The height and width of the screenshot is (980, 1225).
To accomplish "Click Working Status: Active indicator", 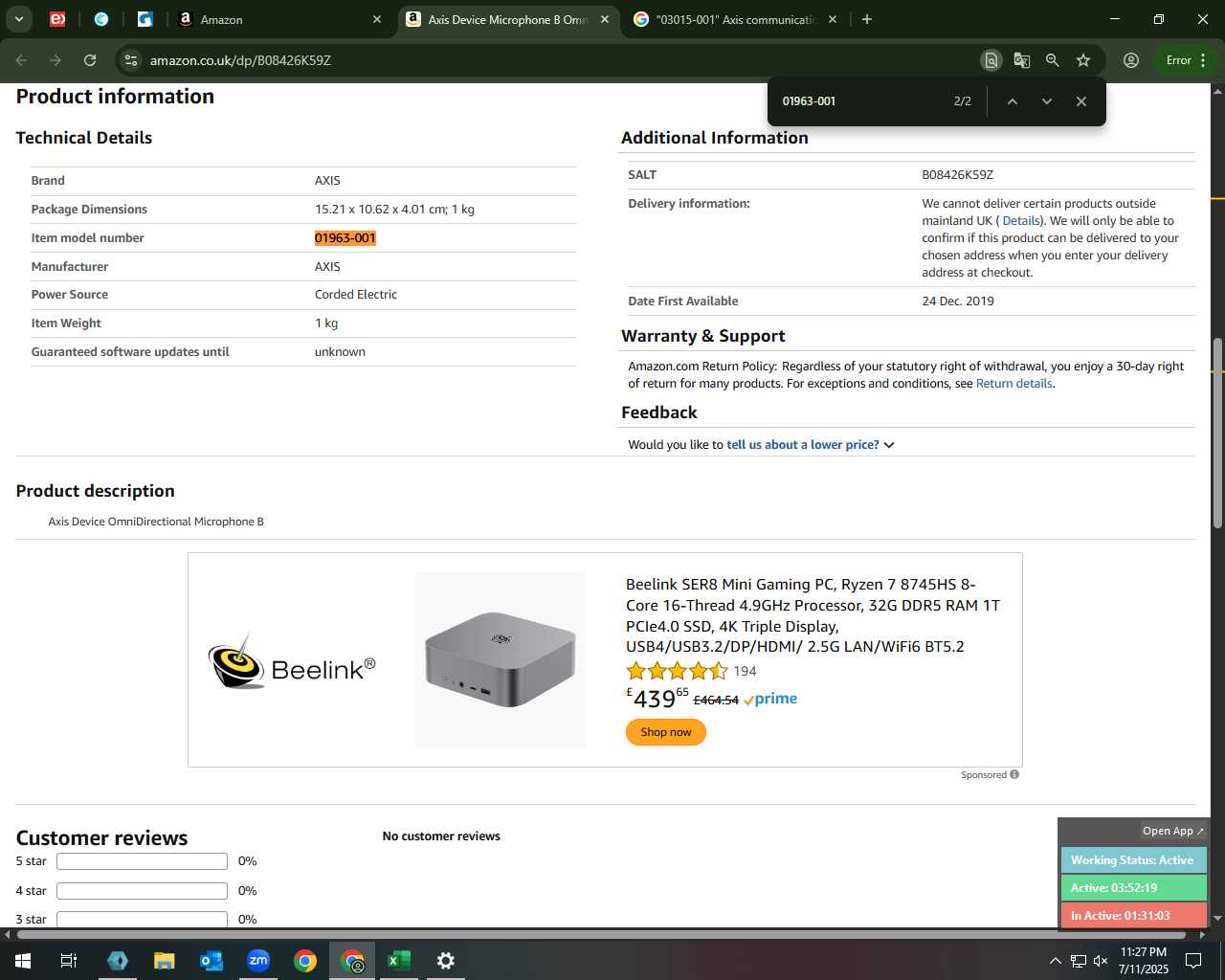I will click(x=1133, y=860).
